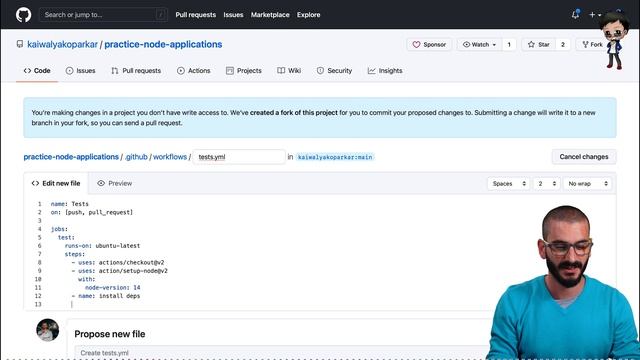Click line 2 'on: [push, pull_request]'
The width and height of the screenshot is (640, 360).
pyautogui.click(x=92, y=212)
